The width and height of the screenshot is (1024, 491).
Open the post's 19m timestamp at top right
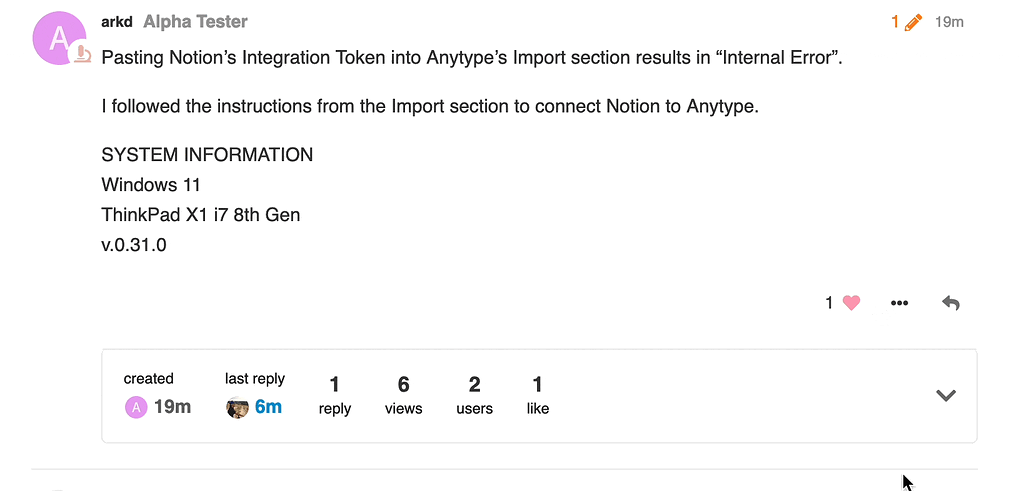(x=949, y=21)
